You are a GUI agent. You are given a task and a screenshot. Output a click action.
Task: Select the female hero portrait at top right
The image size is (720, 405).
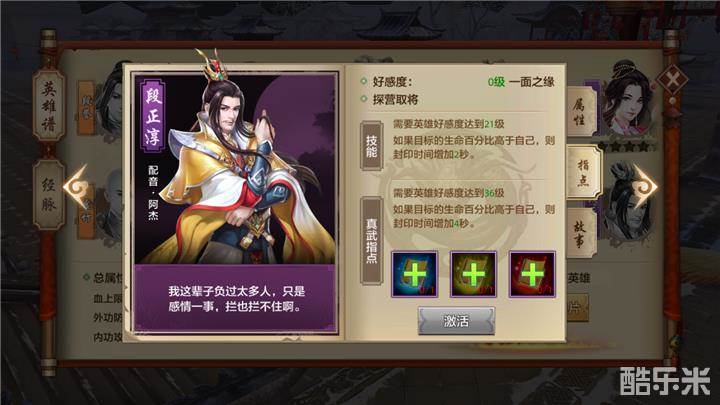click(626, 101)
